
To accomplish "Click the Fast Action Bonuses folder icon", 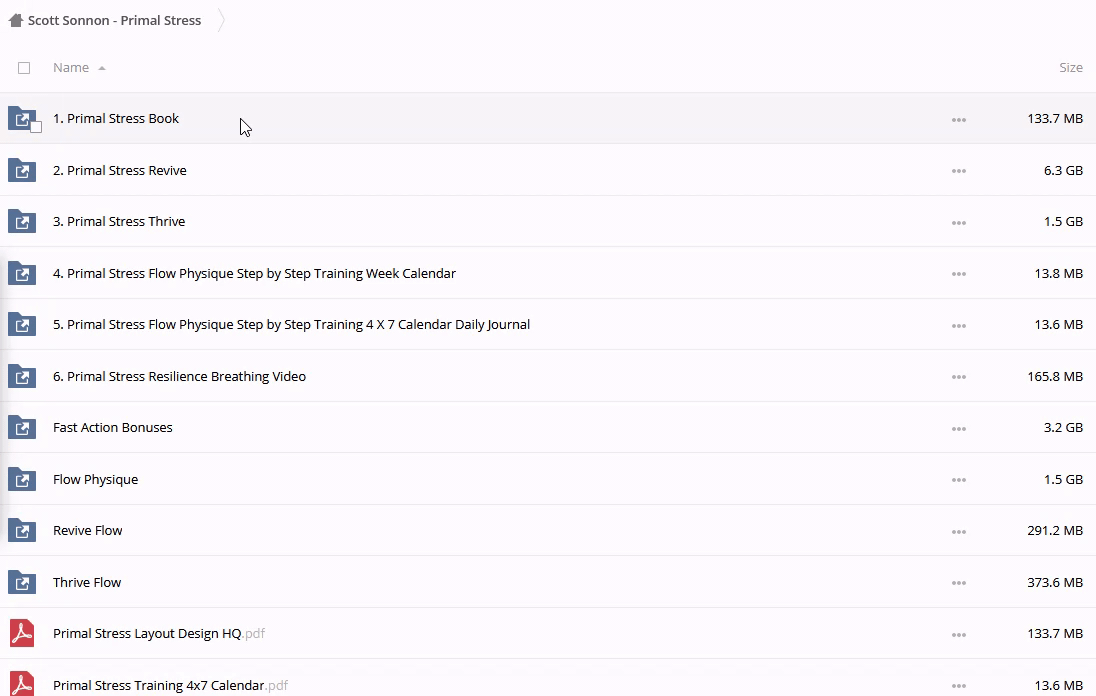I will point(21,427).
